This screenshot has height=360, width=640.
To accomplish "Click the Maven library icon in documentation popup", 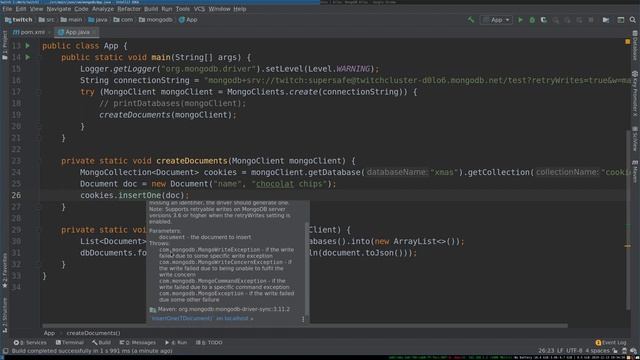I will click(153, 310).
